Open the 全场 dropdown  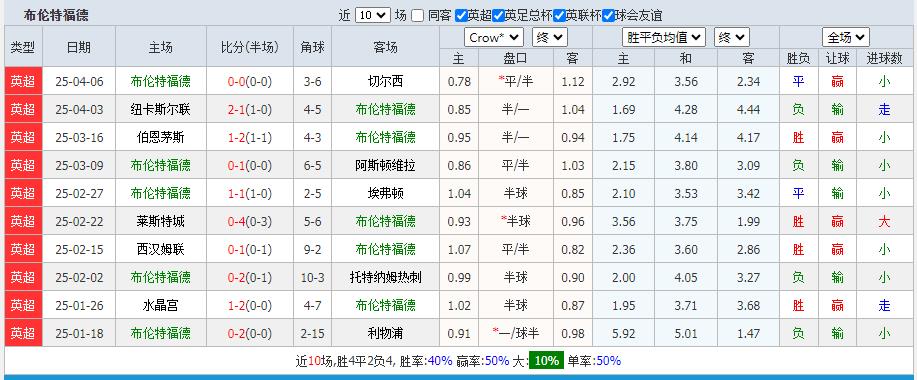point(846,38)
